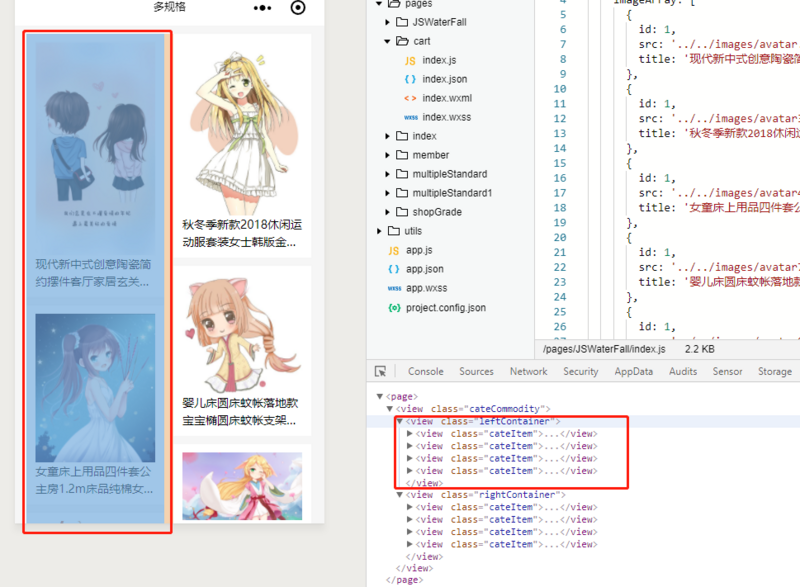Switch to the Console tab
This screenshot has height=587, width=800.
click(x=426, y=372)
